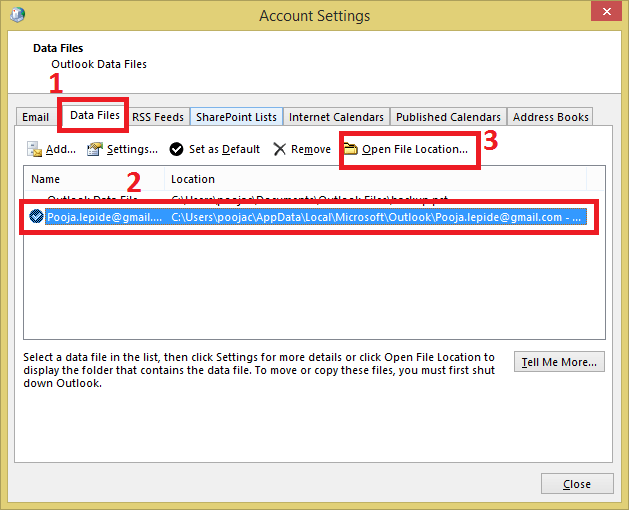Screen dimensions: 629x510
Task: Click the Tell Me More... button
Action: point(559,362)
